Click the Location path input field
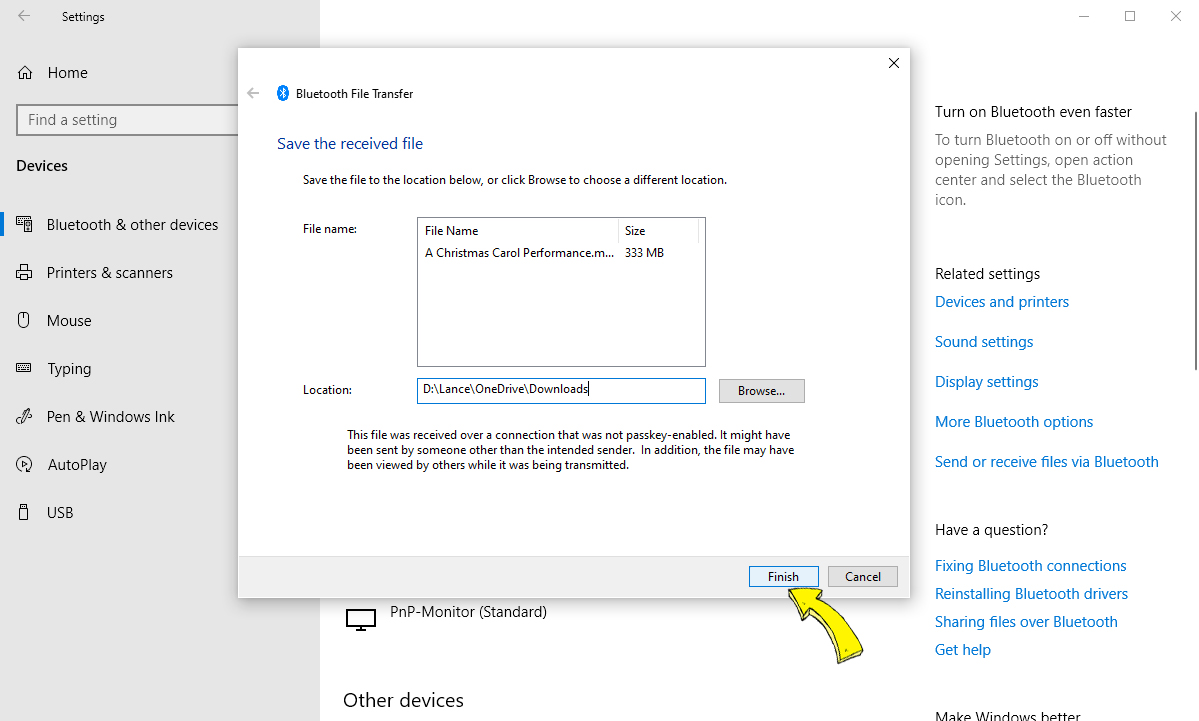This screenshot has height=721, width=1199. tap(561, 391)
